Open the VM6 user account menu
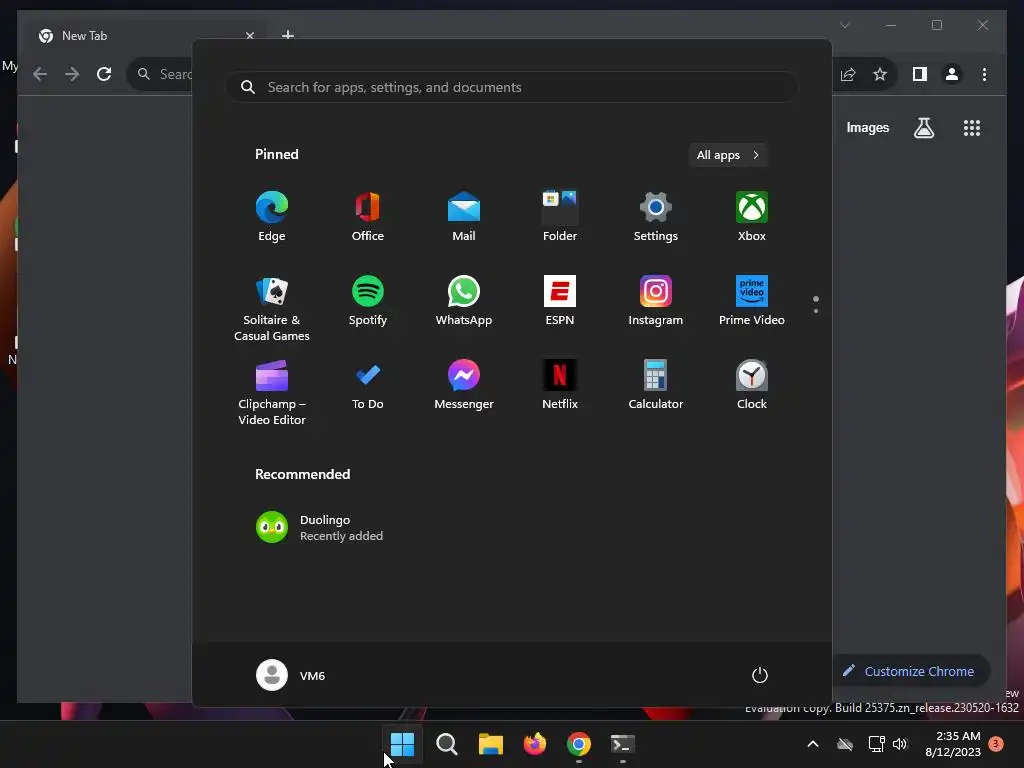This screenshot has height=768, width=1024. [x=291, y=675]
